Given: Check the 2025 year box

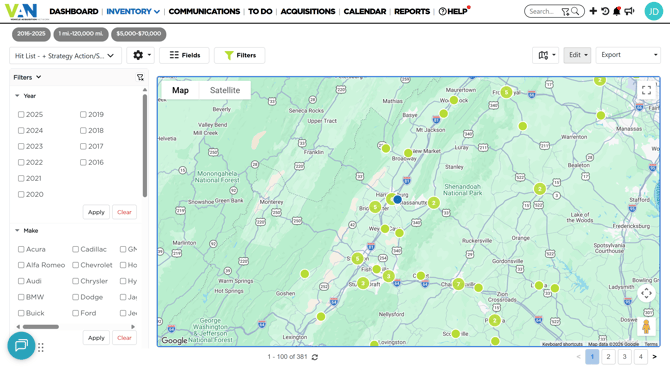Looking at the screenshot, I should coord(21,115).
